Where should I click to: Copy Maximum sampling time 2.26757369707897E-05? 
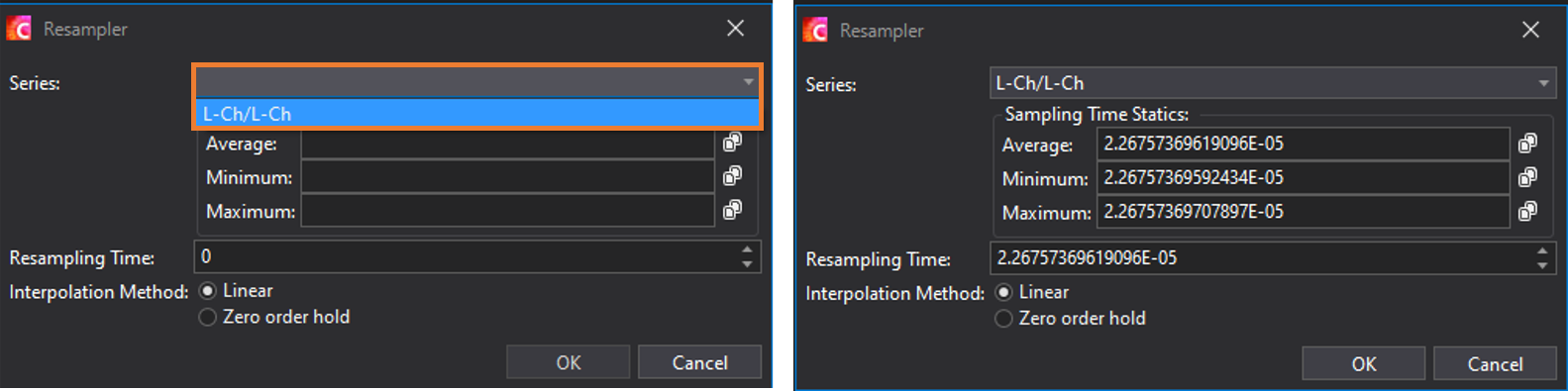pos(1528,211)
